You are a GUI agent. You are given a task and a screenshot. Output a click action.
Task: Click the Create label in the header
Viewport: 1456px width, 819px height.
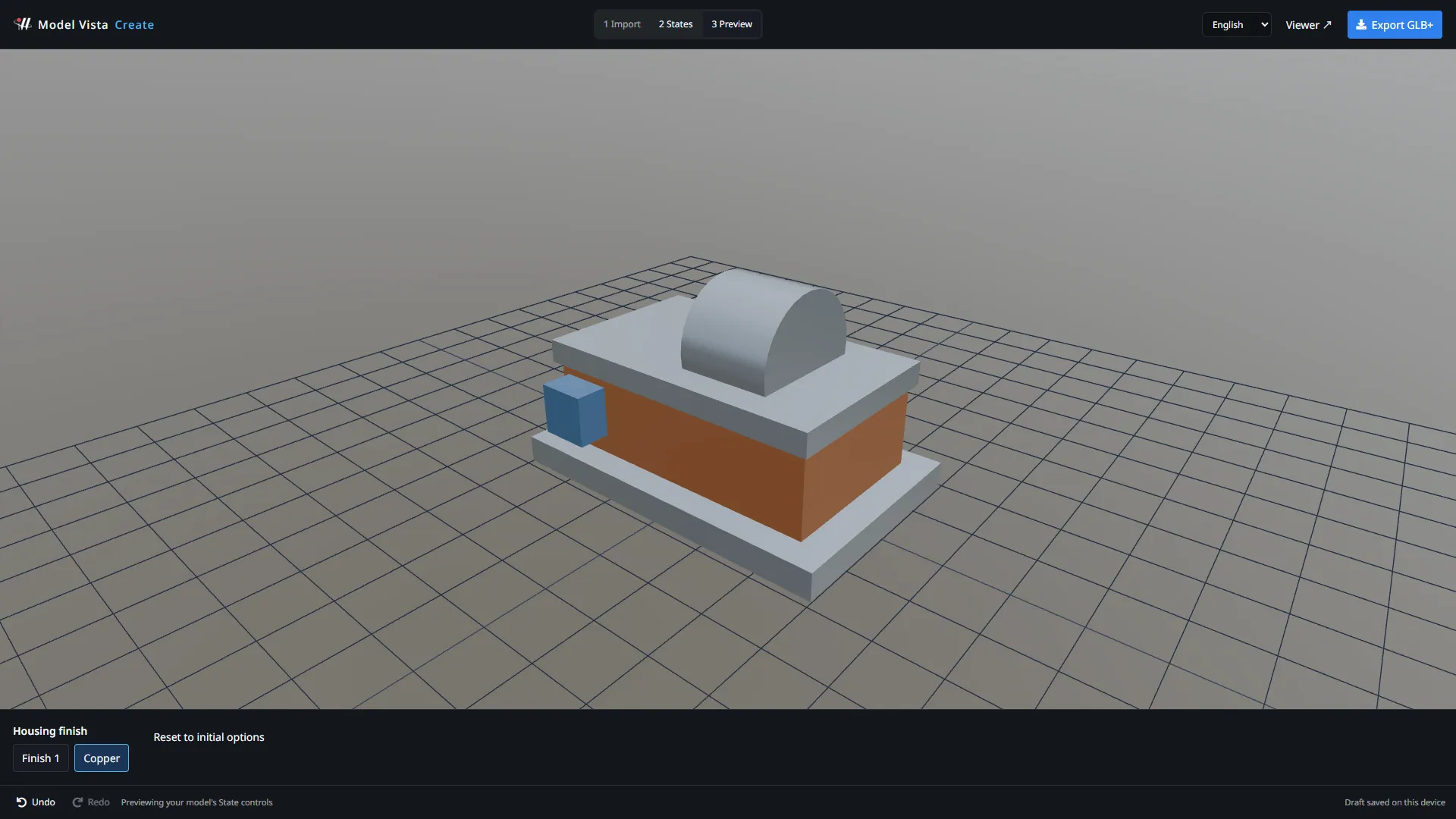(134, 24)
